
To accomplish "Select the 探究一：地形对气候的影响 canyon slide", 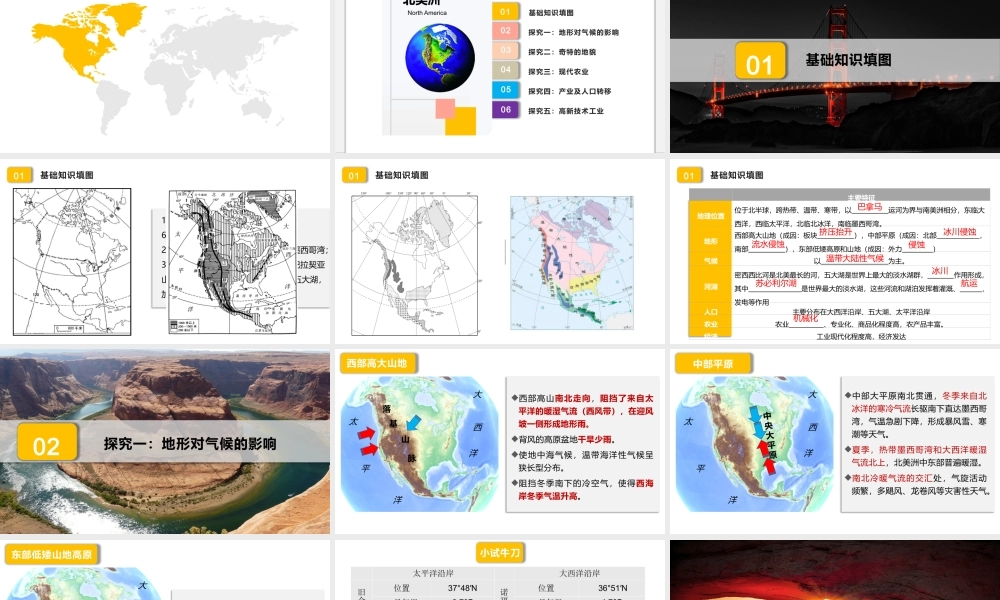I will click(x=165, y=442).
